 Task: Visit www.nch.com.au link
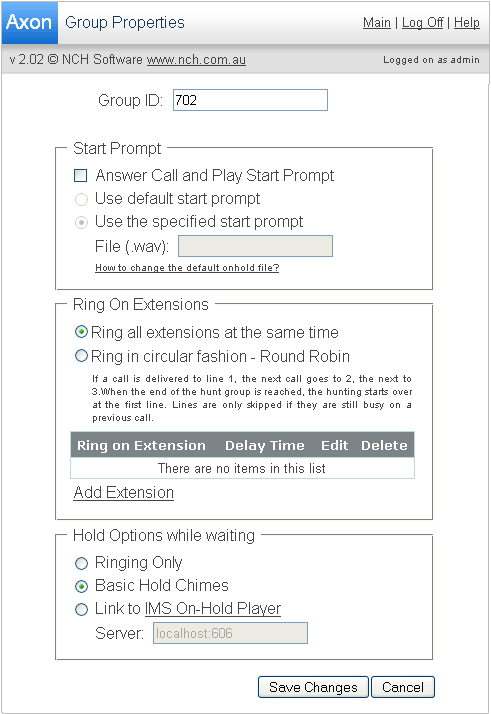[x=196, y=60]
